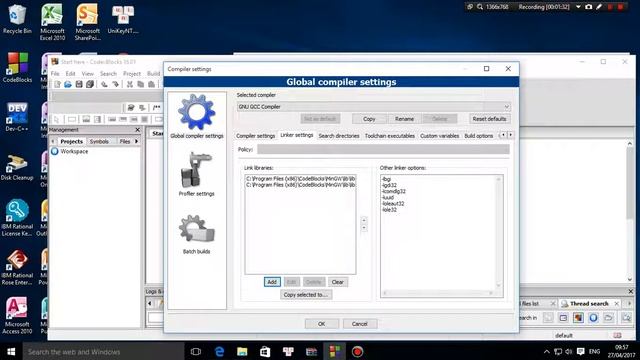Click Open file icon in CodeBlocks toolbar
The image size is (640, 360).
pos(68,84)
